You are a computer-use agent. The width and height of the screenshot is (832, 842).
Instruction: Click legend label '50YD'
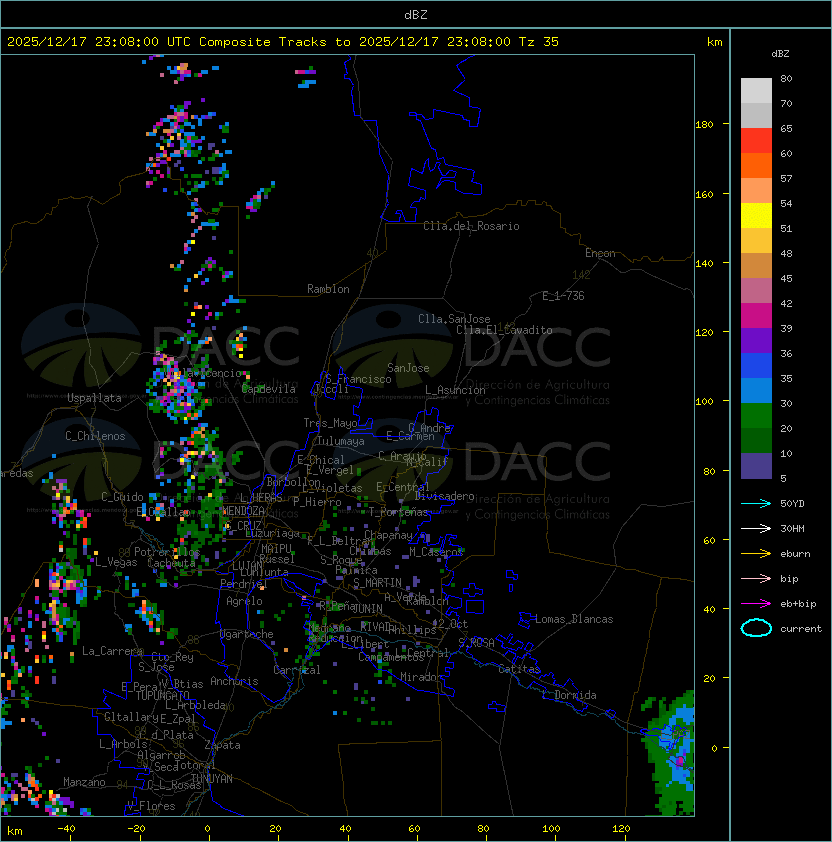tap(792, 503)
